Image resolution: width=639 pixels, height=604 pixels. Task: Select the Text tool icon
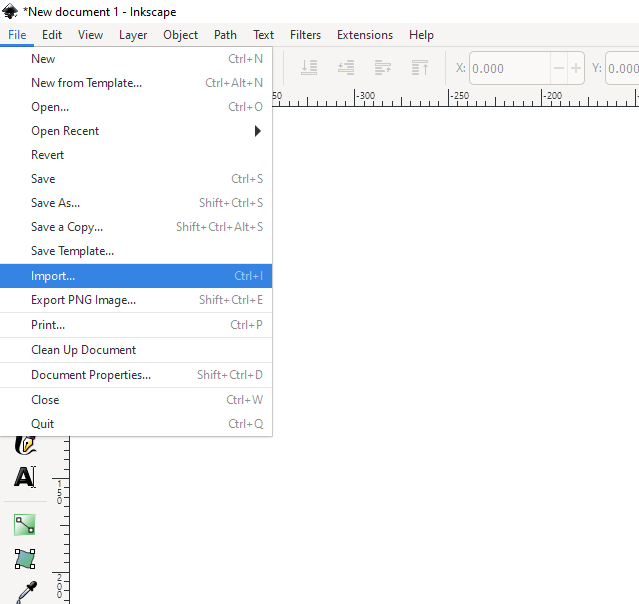point(25,477)
